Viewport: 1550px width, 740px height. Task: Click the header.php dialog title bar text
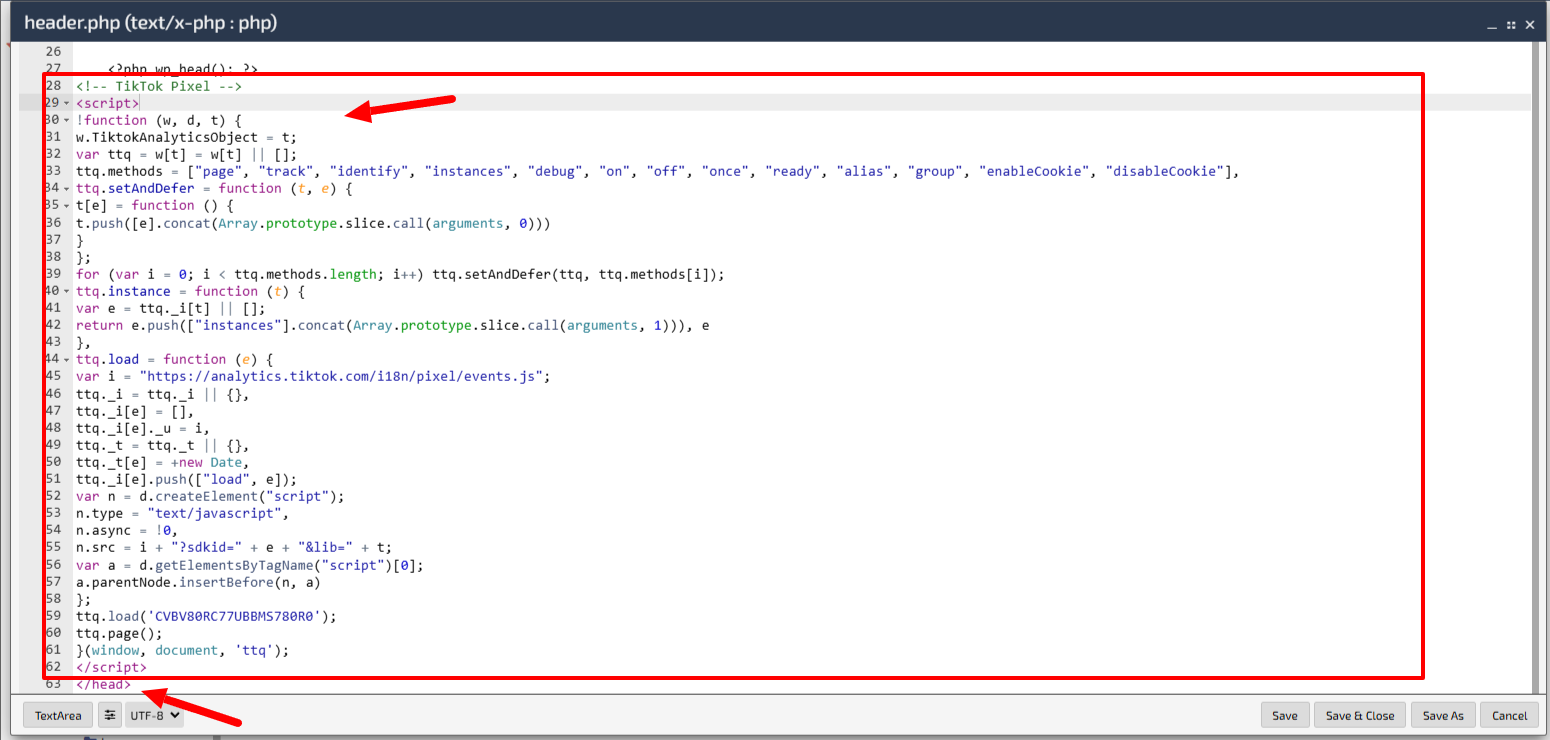(x=151, y=22)
